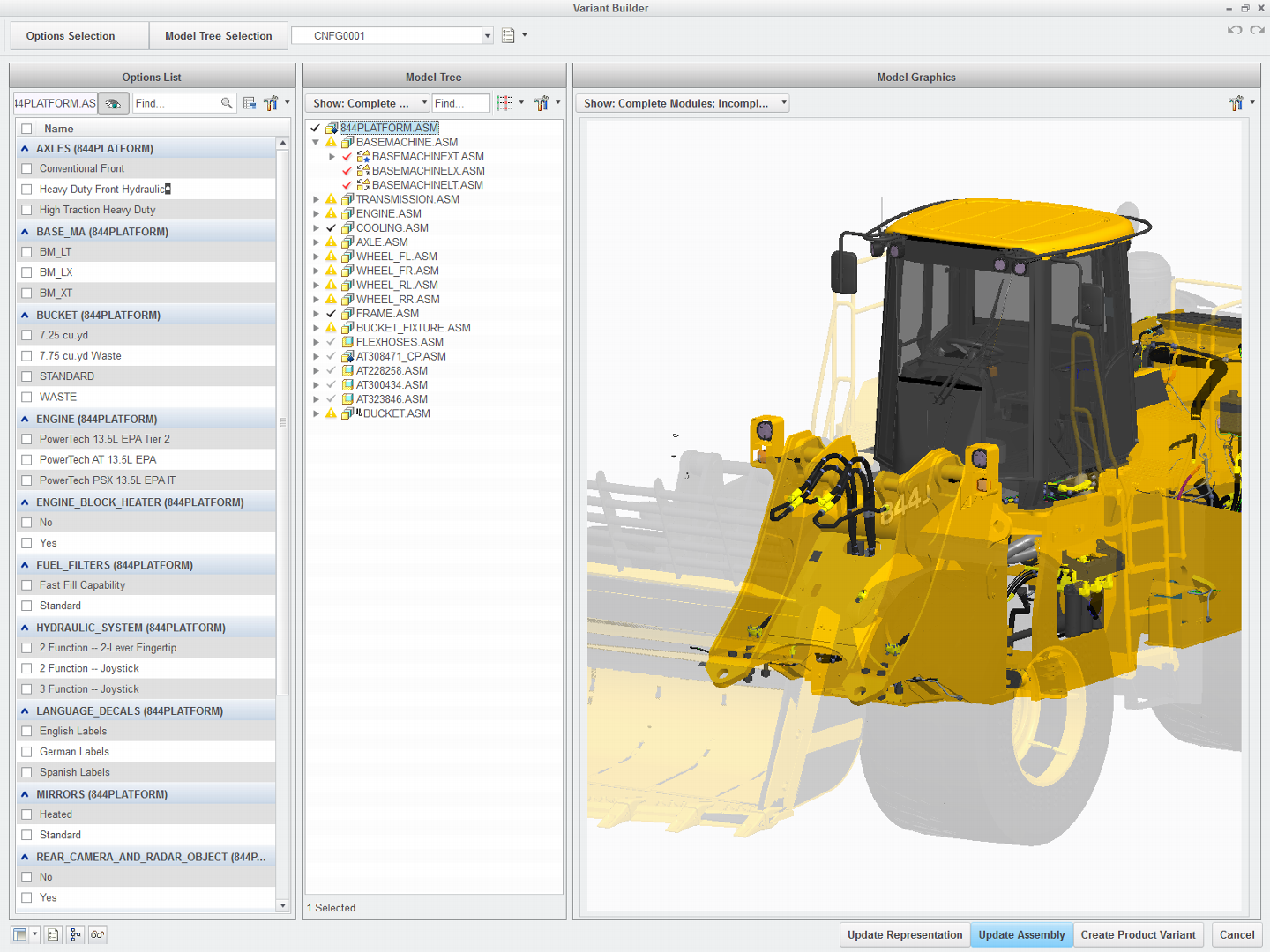This screenshot has width=1270, height=952.
Task: Enable the English Labels checkbox
Action: coord(26,731)
